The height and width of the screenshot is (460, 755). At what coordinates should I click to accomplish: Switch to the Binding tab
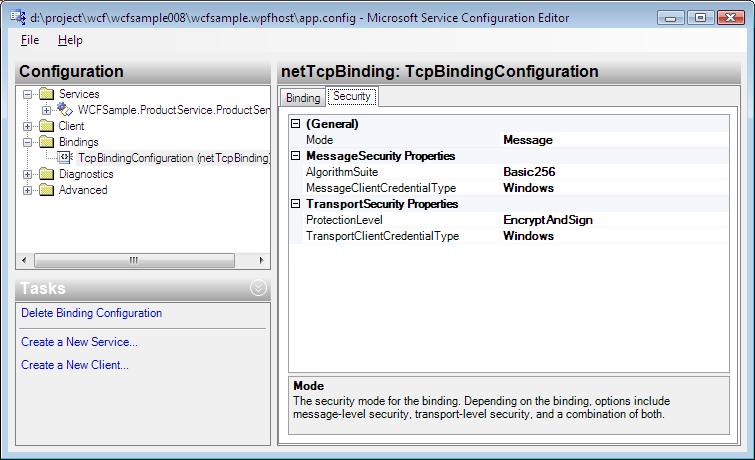point(303,98)
